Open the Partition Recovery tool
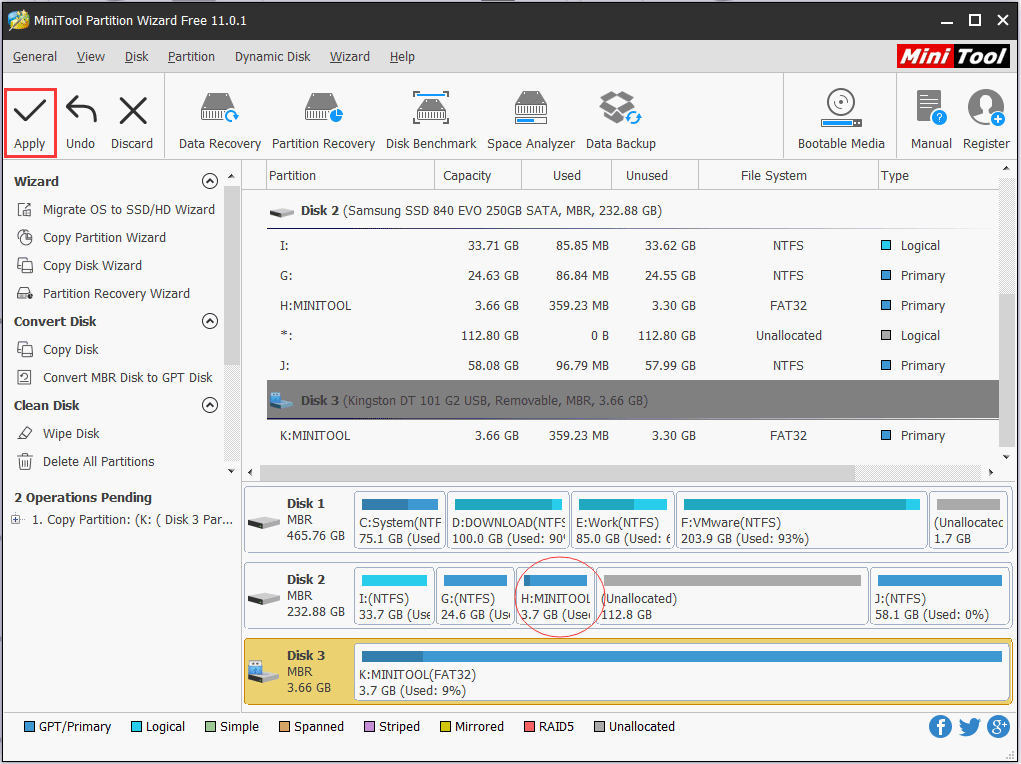Image resolution: width=1021 pixels, height=764 pixels. pyautogui.click(x=323, y=121)
